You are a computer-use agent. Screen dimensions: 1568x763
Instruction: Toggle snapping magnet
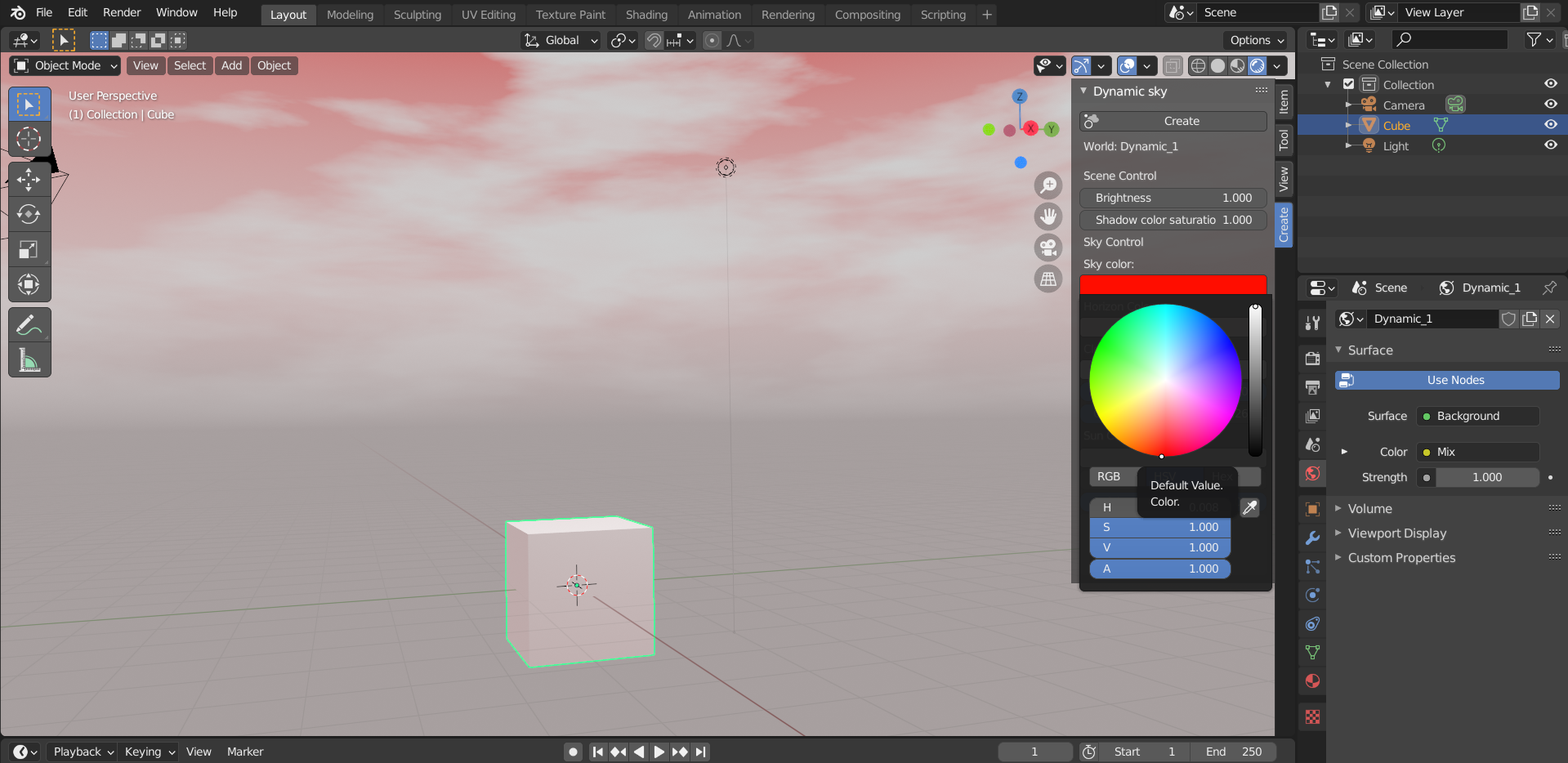coord(654,41)
